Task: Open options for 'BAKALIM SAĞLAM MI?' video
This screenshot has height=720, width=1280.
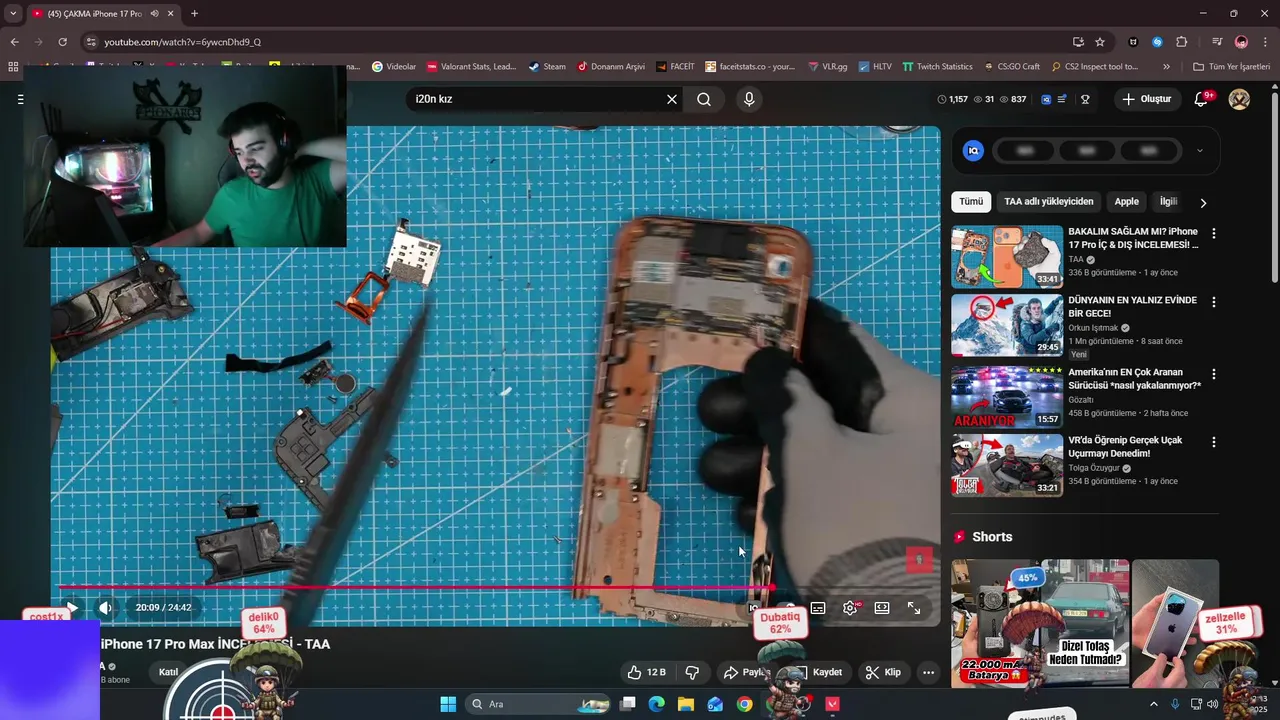Action: click(1214, 233)
